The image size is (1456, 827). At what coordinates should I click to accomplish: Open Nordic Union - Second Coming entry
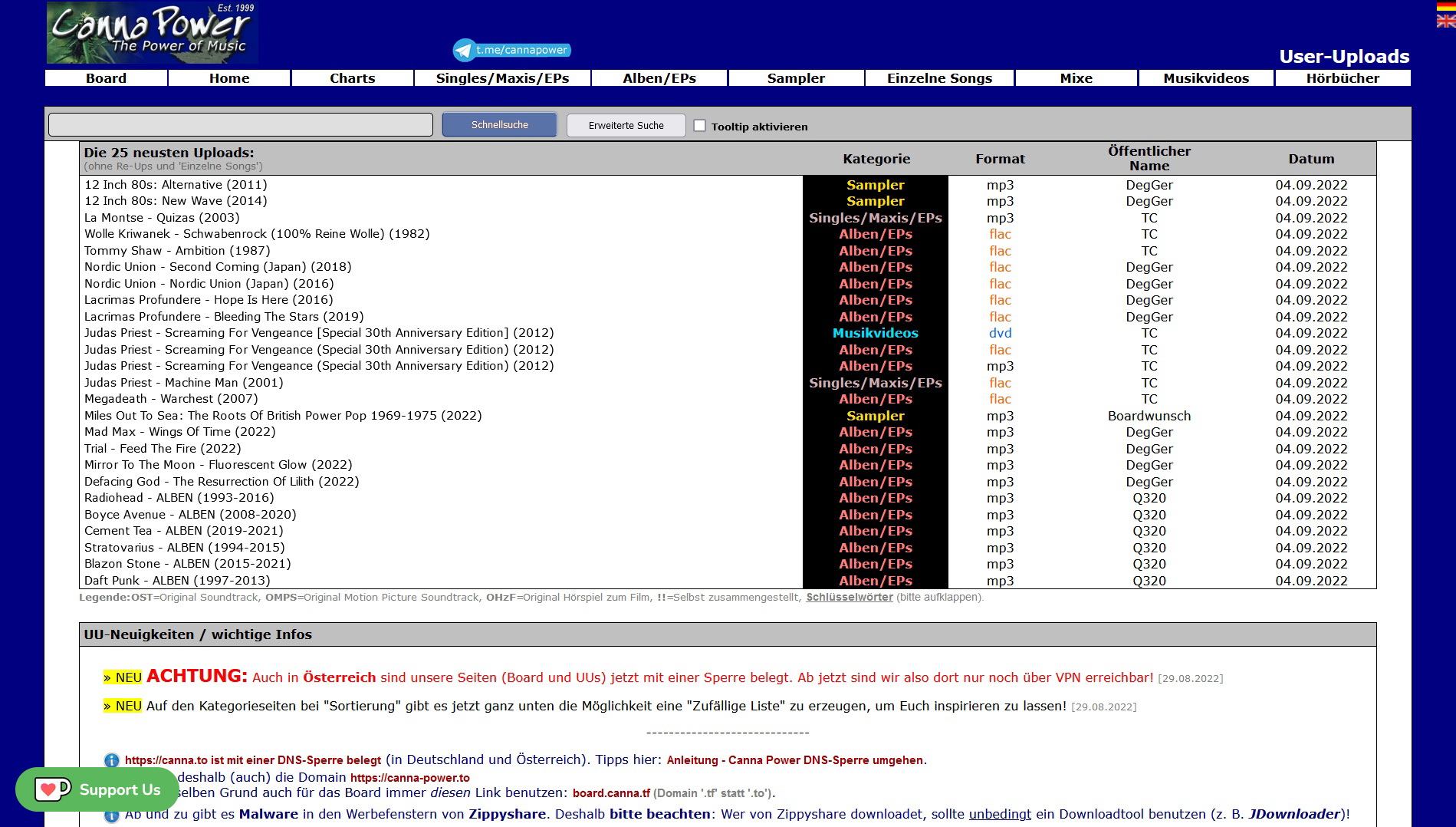coord(218,267)
